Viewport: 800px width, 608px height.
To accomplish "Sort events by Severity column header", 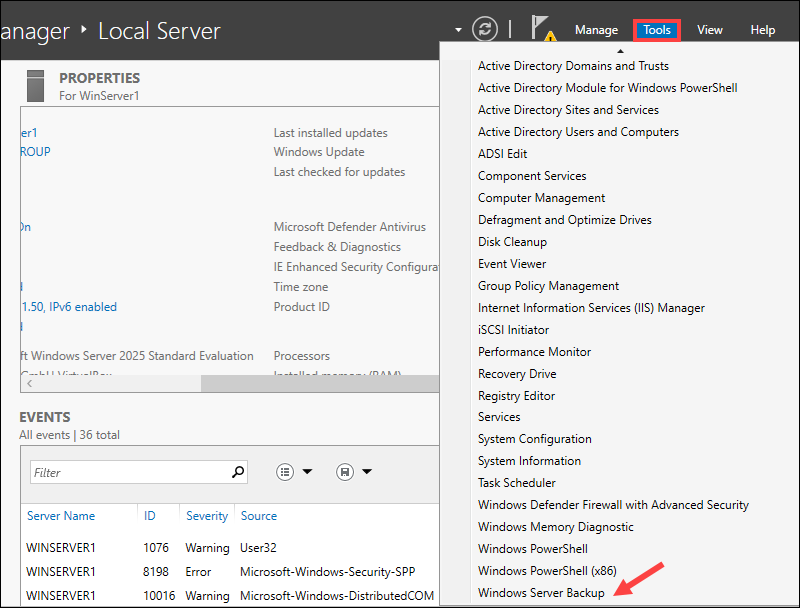I will 207,516.
